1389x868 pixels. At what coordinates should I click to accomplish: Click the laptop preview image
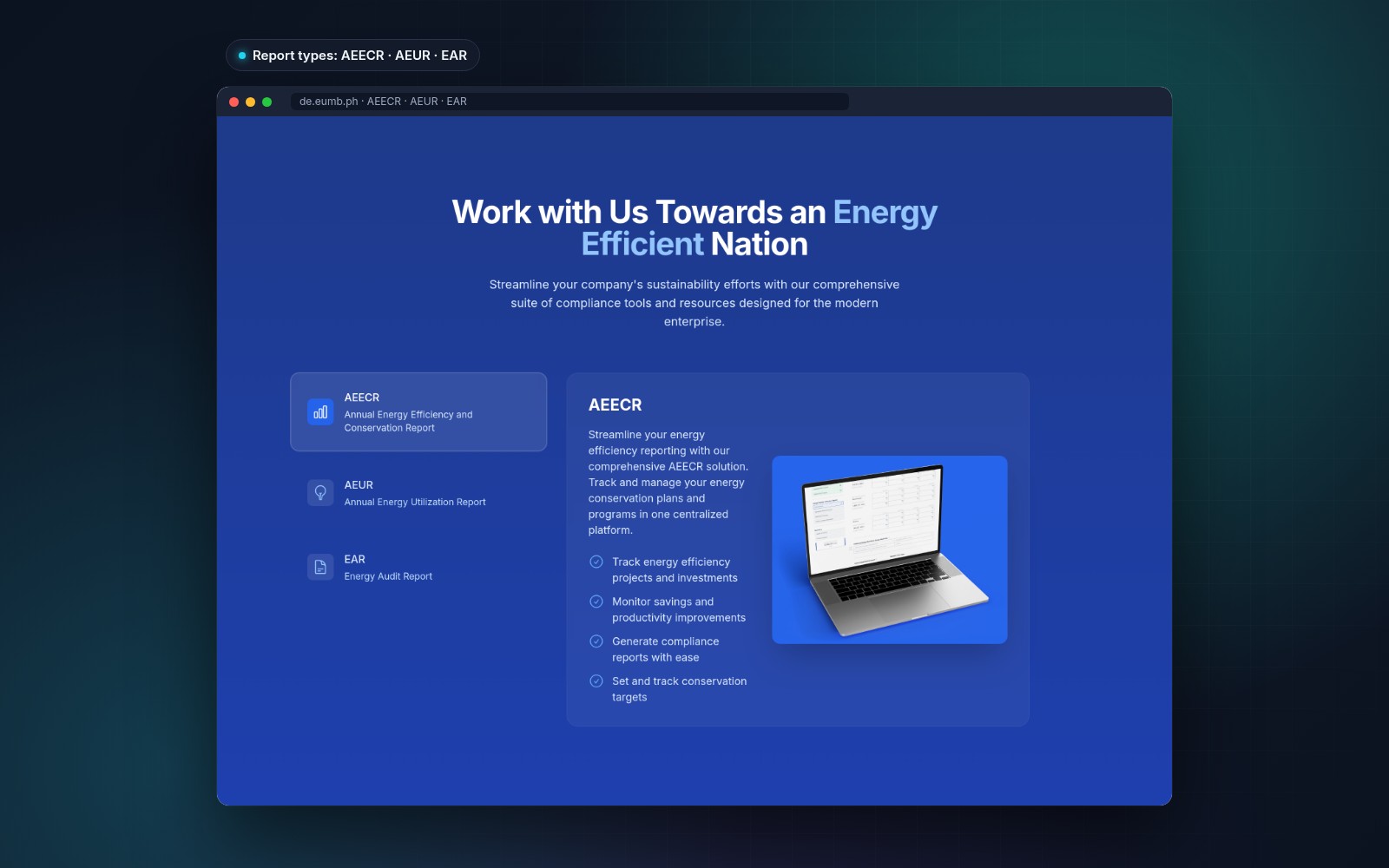(x=890, y=549)
